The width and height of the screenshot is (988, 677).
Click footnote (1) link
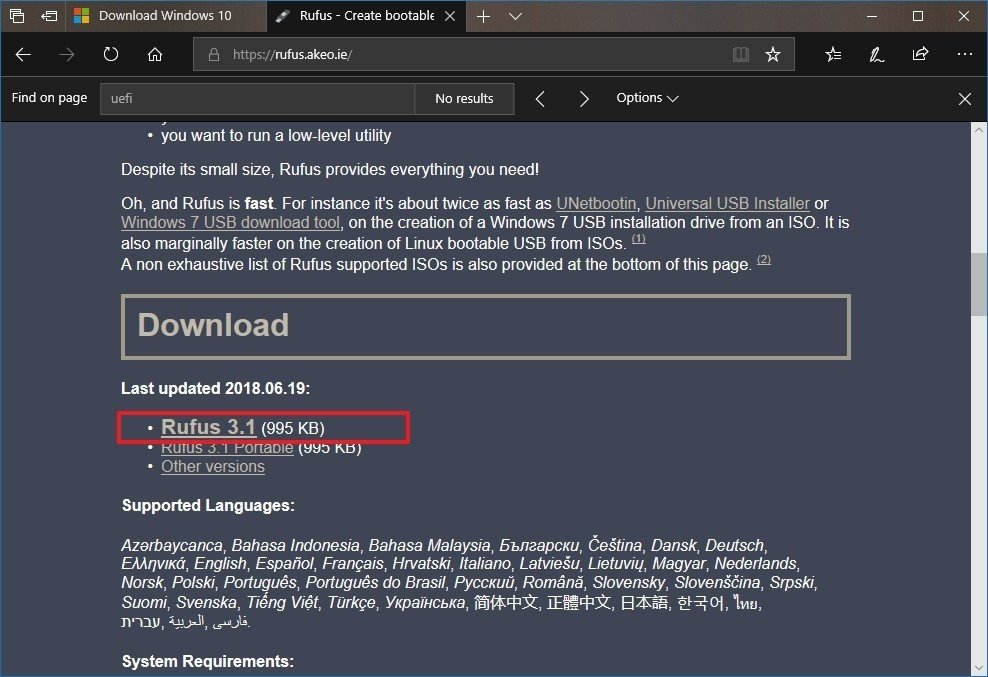(x=638, y=239)
